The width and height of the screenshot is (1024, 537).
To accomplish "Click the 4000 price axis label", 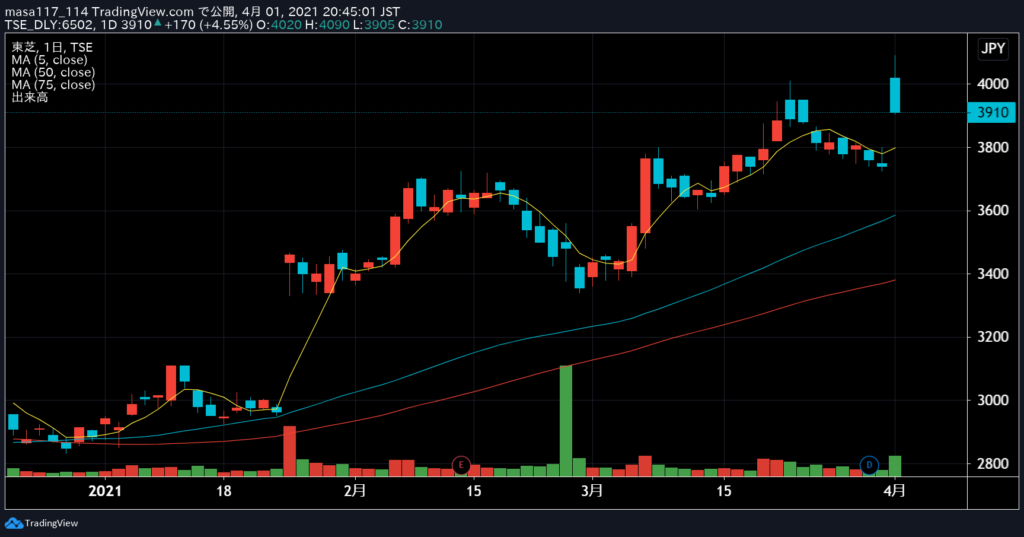I will point(993,84).
